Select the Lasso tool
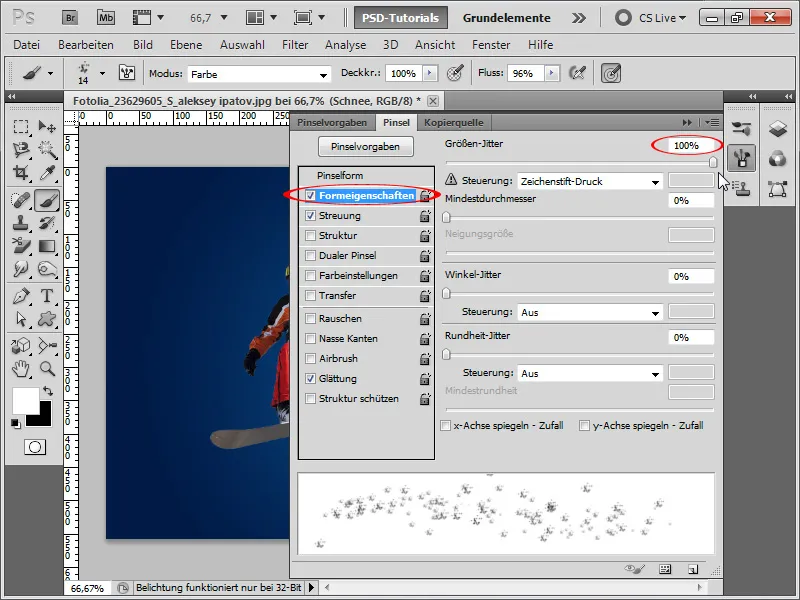This screenshot has width=800, height=600. (21, 149)
